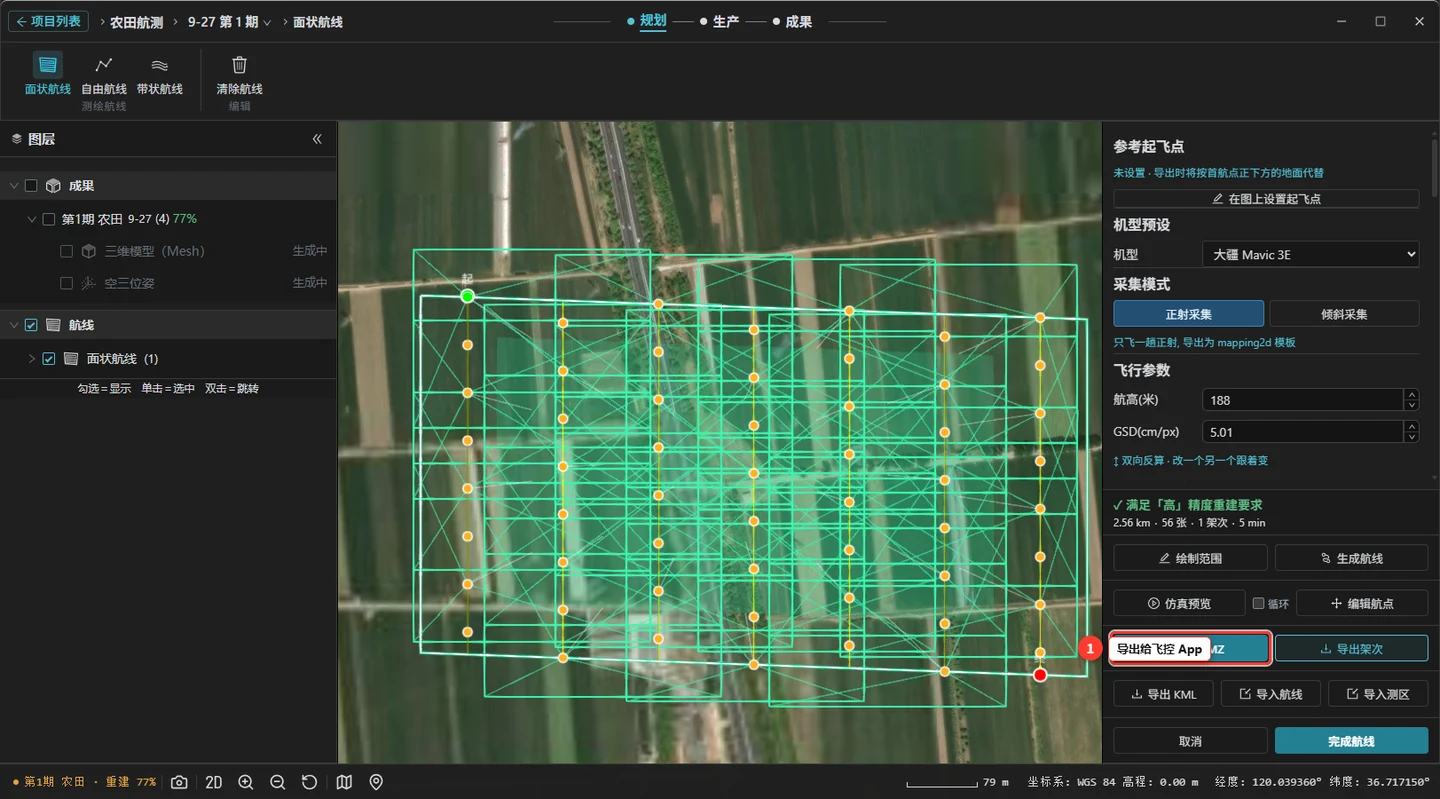
Task: Click the 项目列表 back button
Action: [x=48, y=21]
